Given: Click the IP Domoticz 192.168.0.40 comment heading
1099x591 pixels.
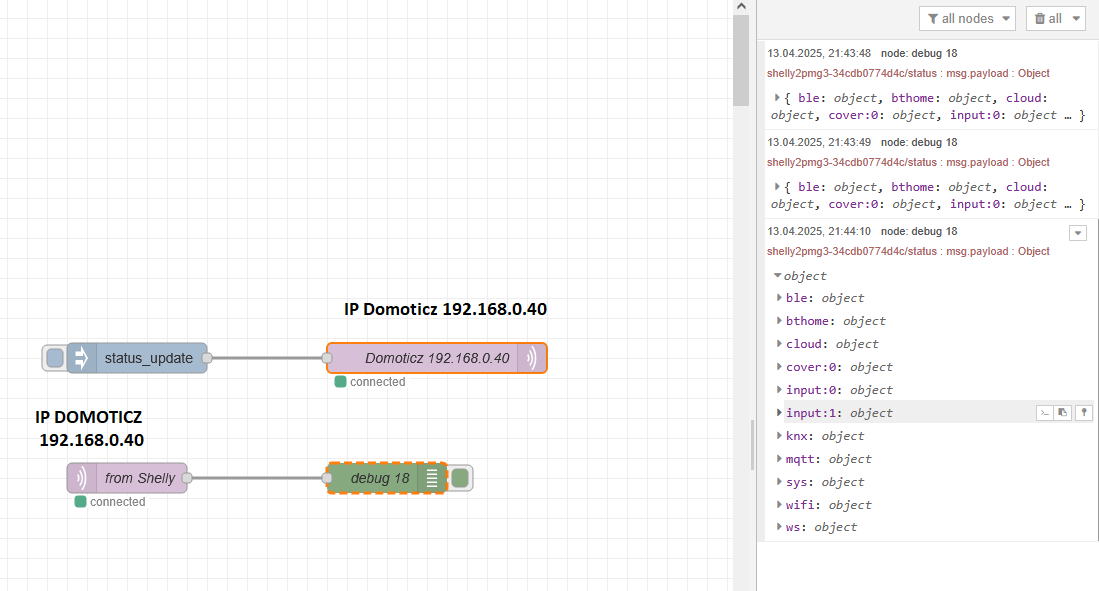Looking at the screenshot, I should 445,309.
